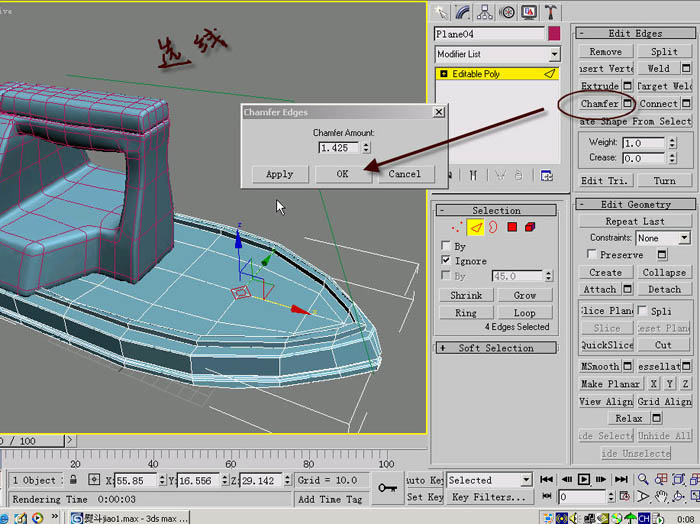Click Apply in the Chamfer Edges dialog
This screenshot has height=524, width=700.
tap(279, 174)
